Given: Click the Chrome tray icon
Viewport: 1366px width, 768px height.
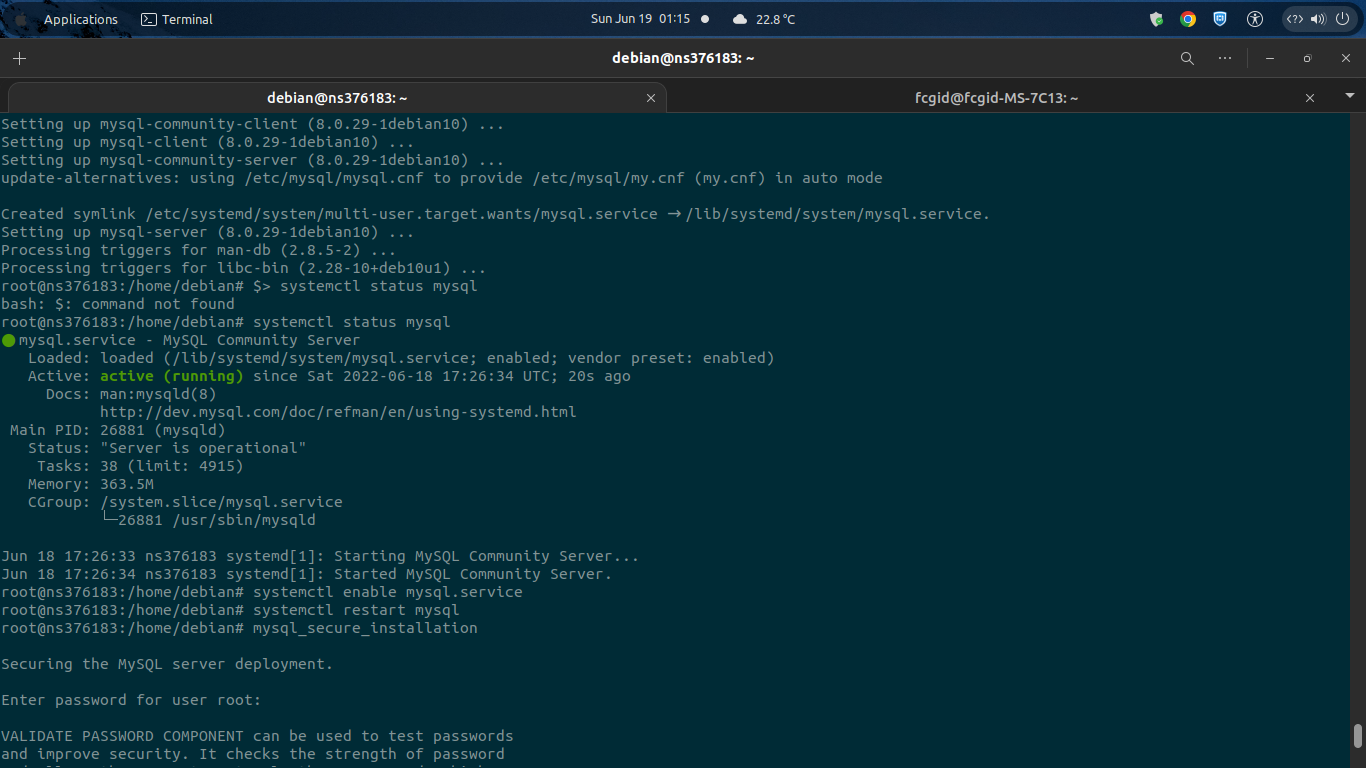Looking at the screenshot, I should pos(1188,19).
